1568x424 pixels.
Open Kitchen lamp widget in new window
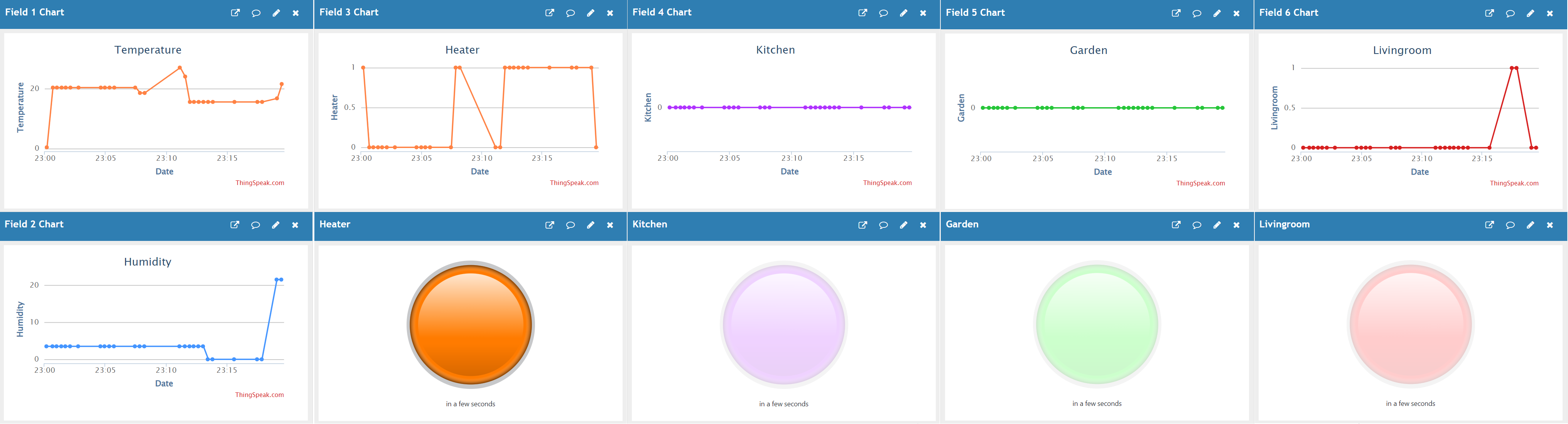862,225
